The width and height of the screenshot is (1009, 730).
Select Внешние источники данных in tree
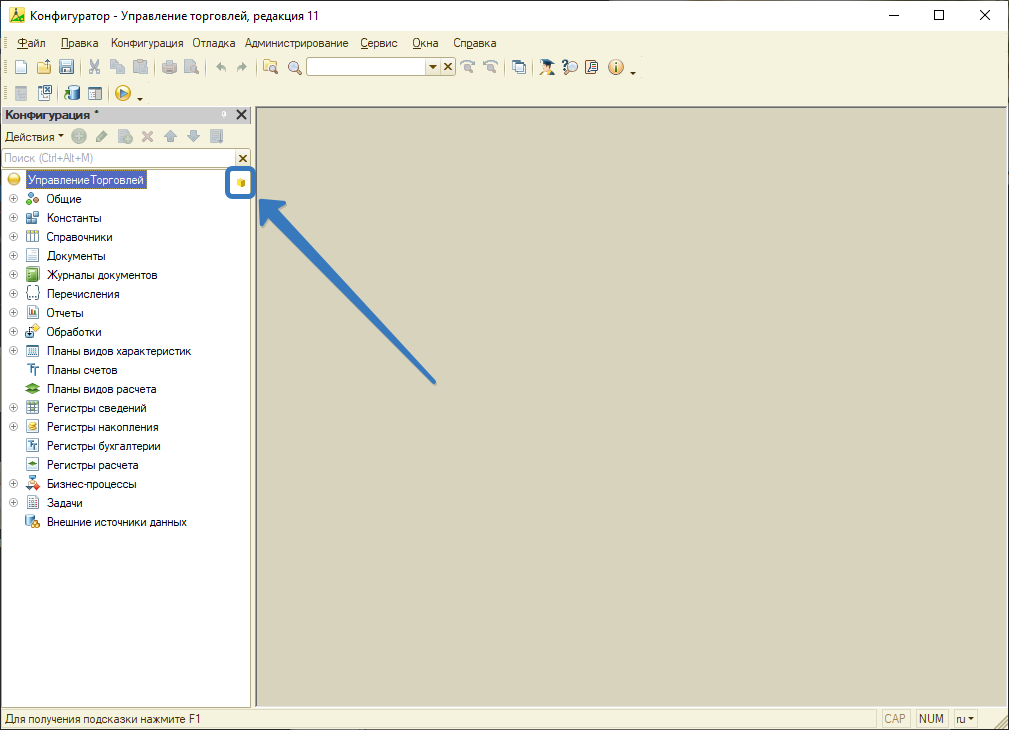(116, 522)
